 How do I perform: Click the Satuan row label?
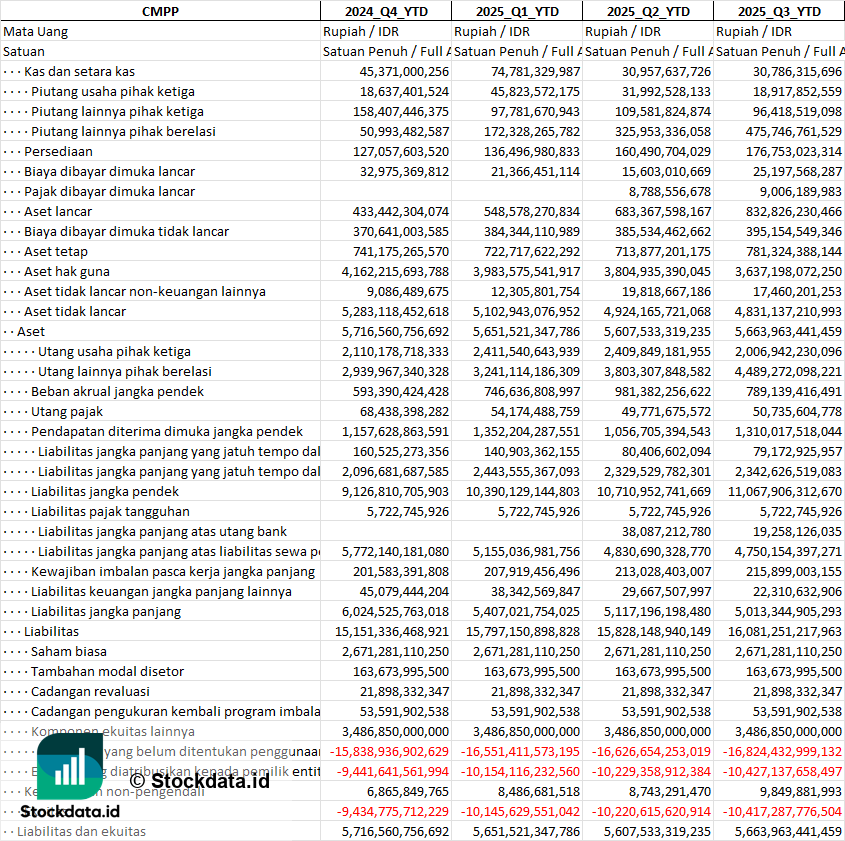24,52
